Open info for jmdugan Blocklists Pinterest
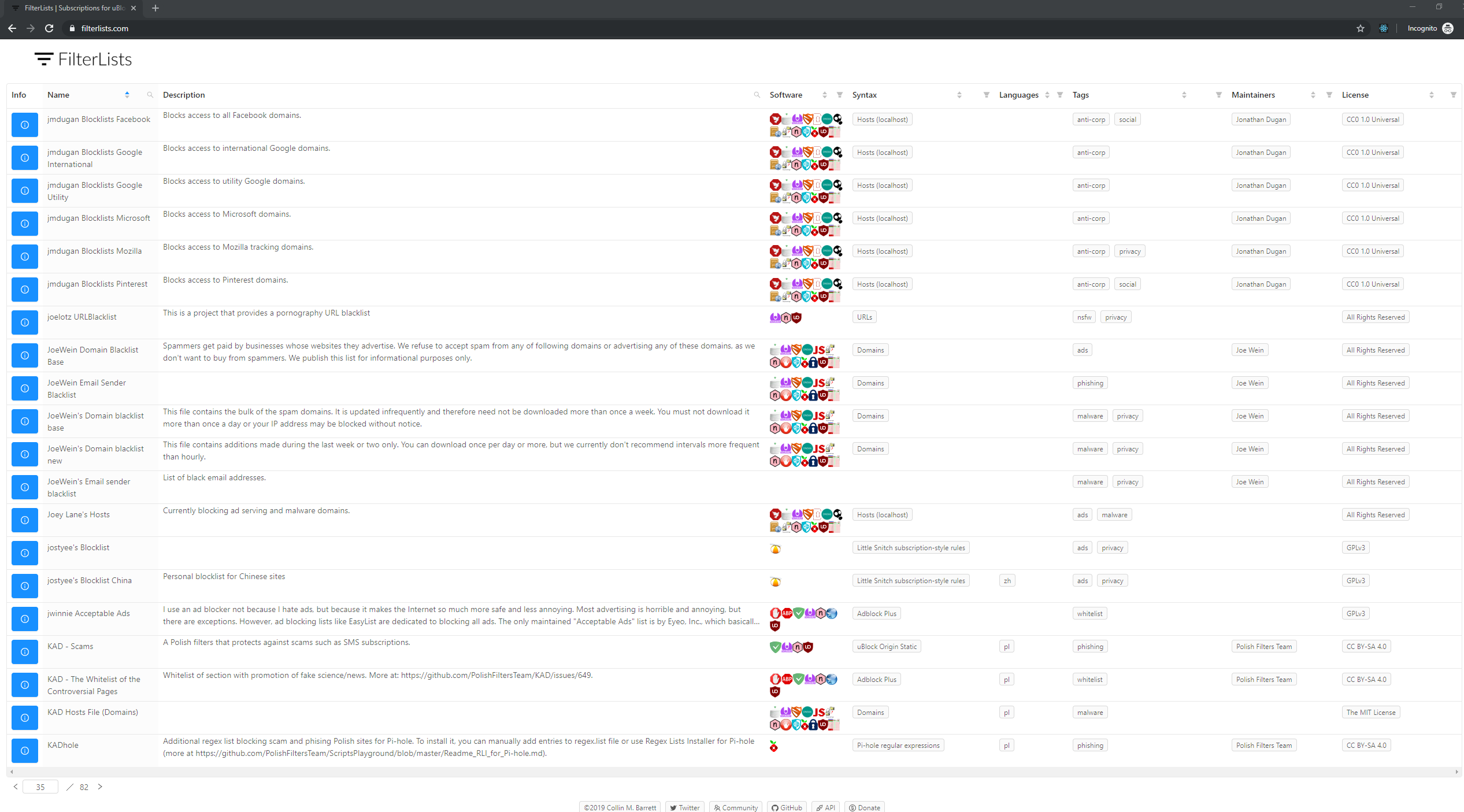 pos(25,290)
